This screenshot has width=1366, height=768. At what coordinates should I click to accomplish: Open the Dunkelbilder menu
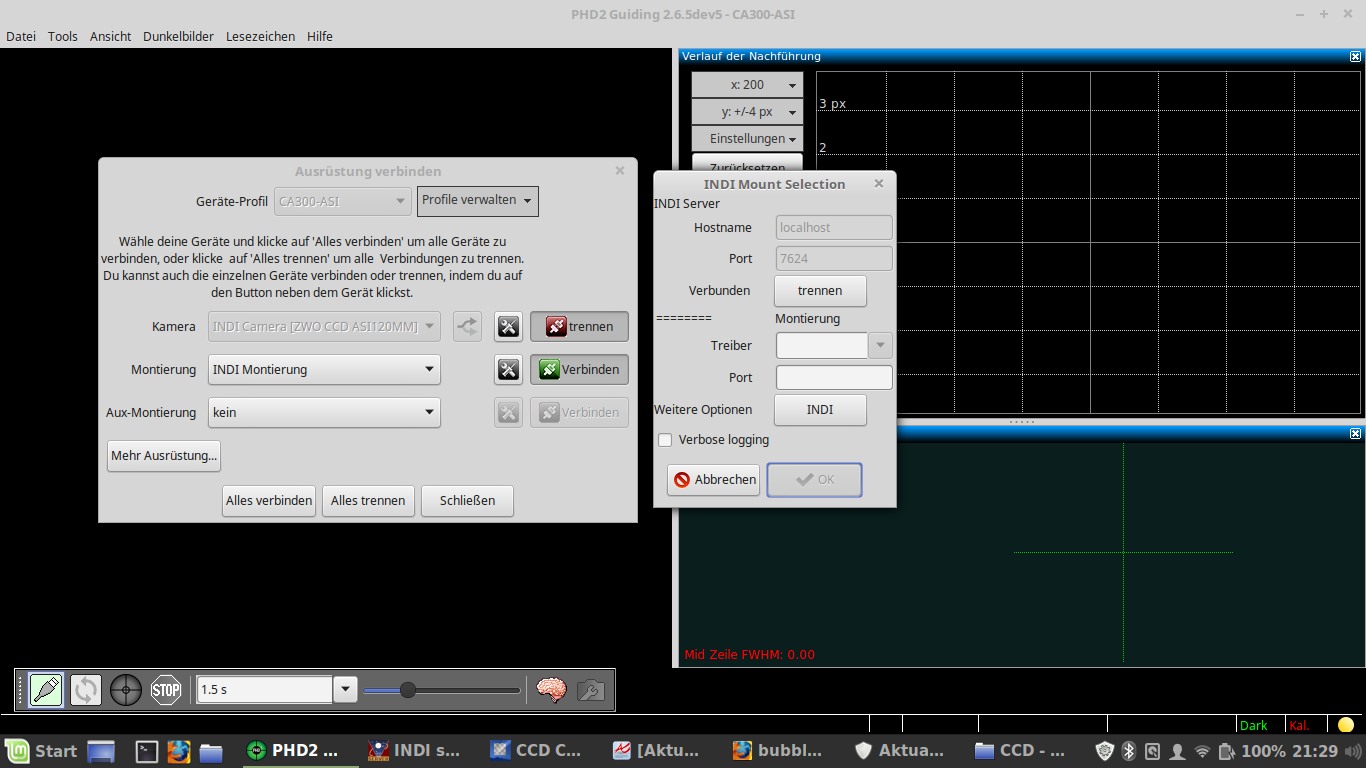pyautogui.click(x=177, y=36)
